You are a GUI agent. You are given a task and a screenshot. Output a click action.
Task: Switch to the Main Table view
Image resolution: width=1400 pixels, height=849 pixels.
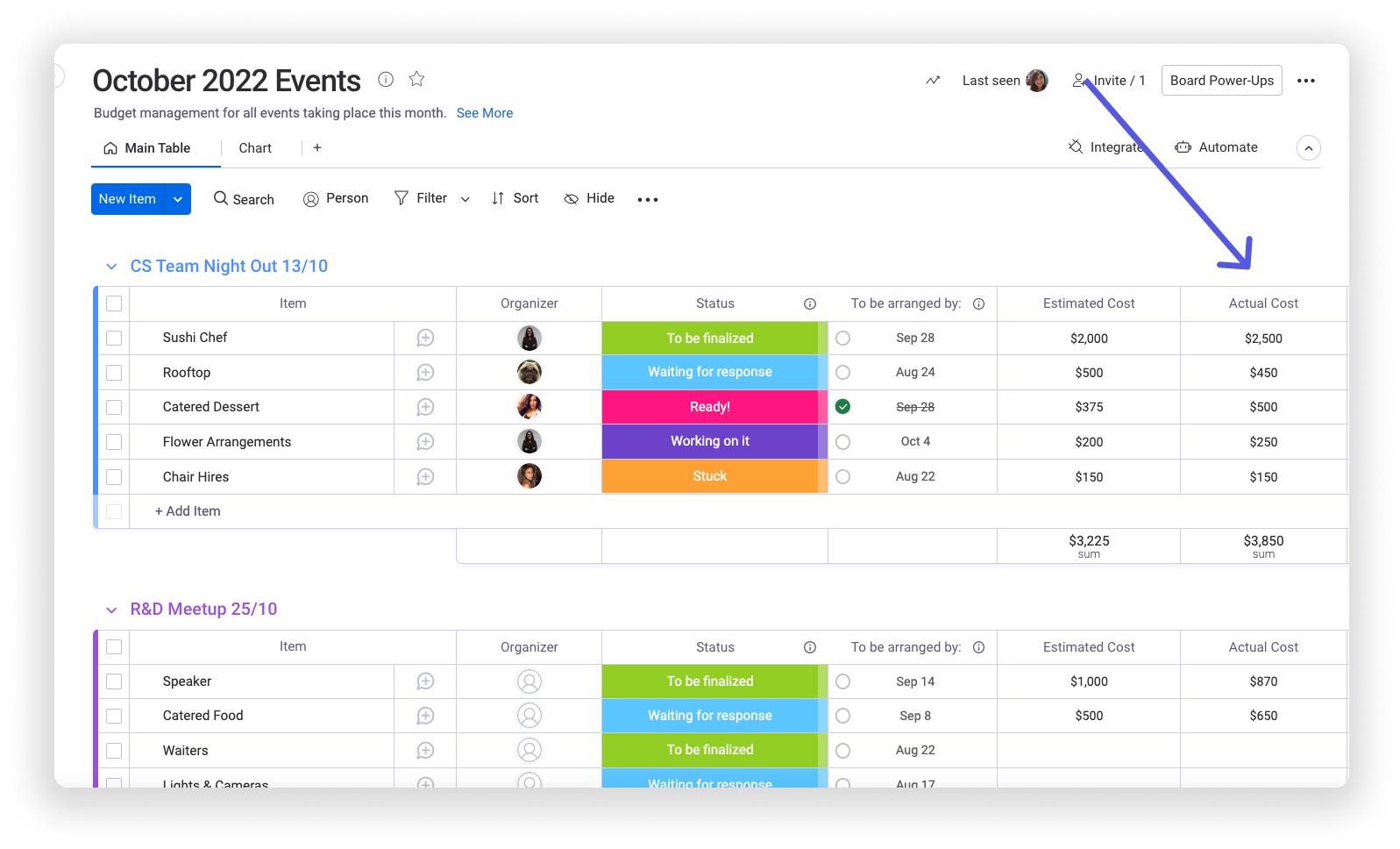click(x=147, y=148)
